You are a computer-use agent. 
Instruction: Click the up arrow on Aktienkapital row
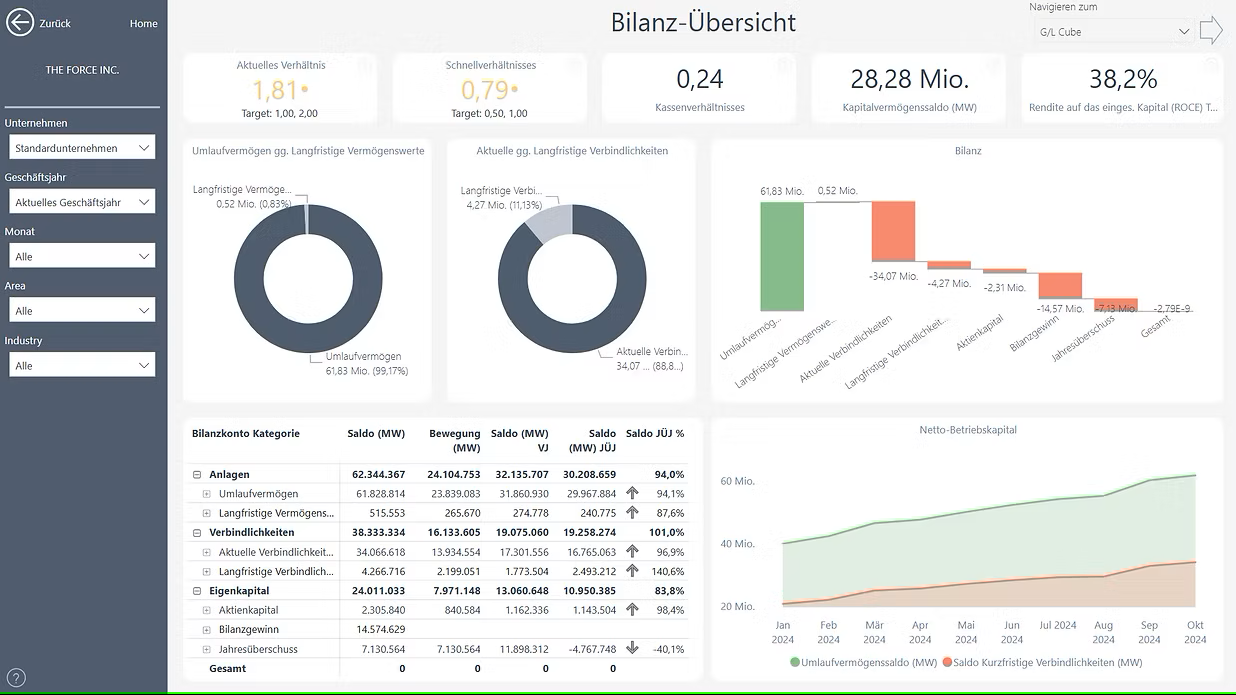pyautogui.click(x=631, y=610)
